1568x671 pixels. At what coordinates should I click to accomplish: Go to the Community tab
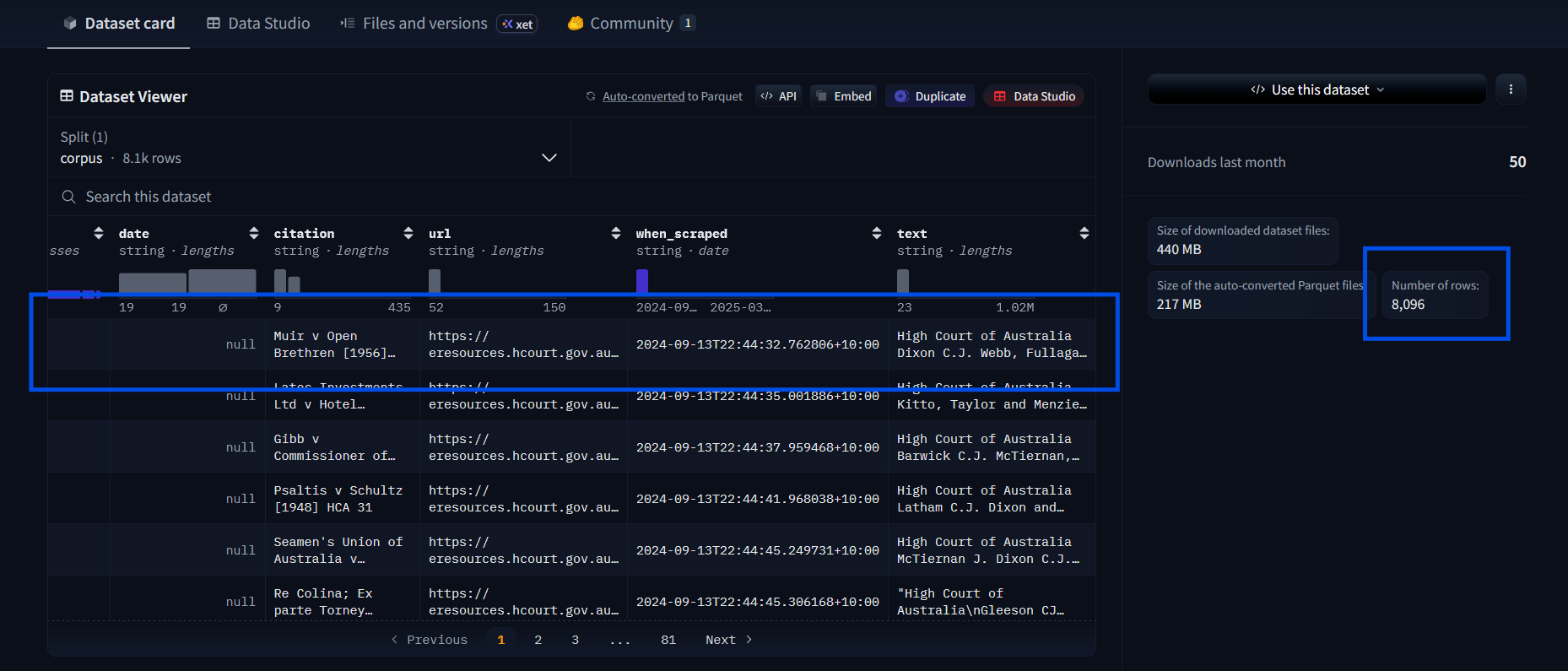630,24
